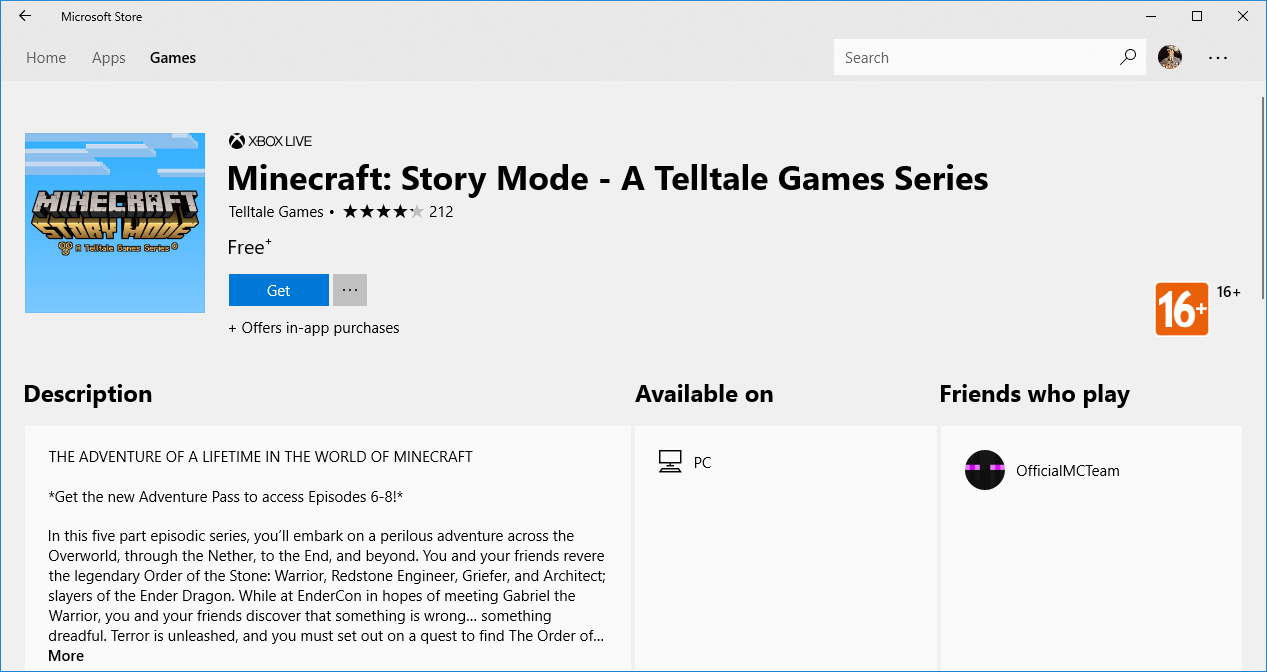Click the 16+ age rating badge

1181,309
